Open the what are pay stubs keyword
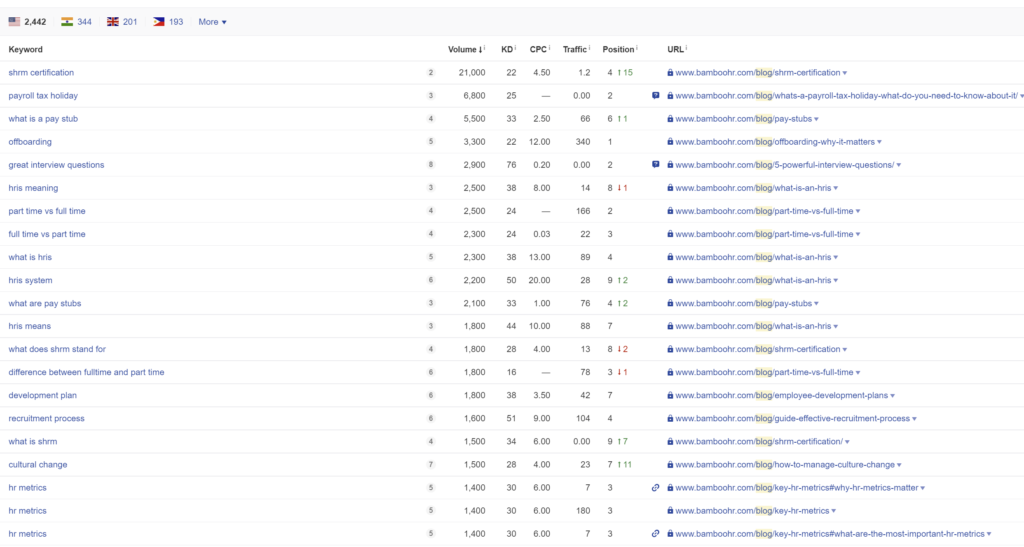The height and width of the screenshot is (547, 1024). click(44, 304)
